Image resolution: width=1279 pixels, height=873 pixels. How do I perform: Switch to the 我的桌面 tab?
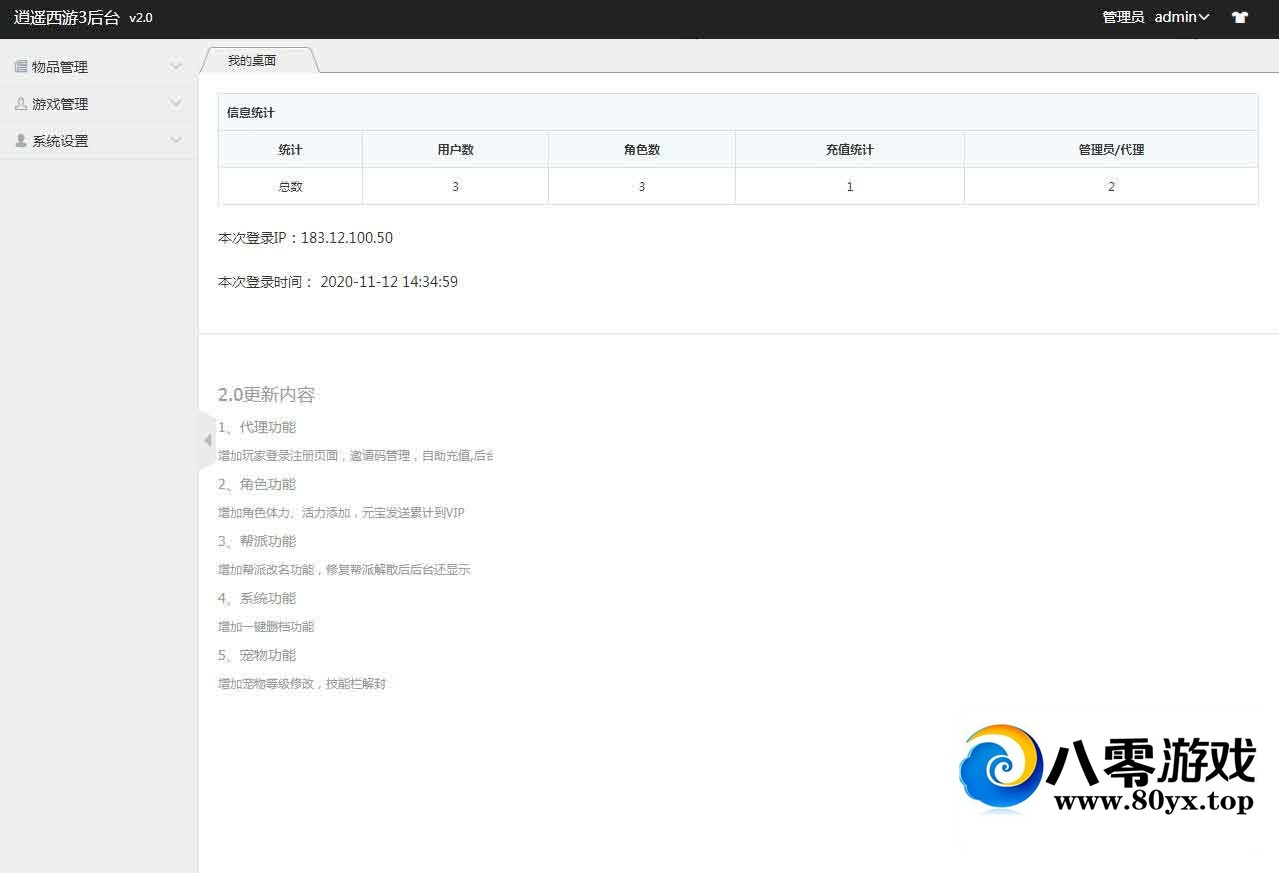point(252,60)
